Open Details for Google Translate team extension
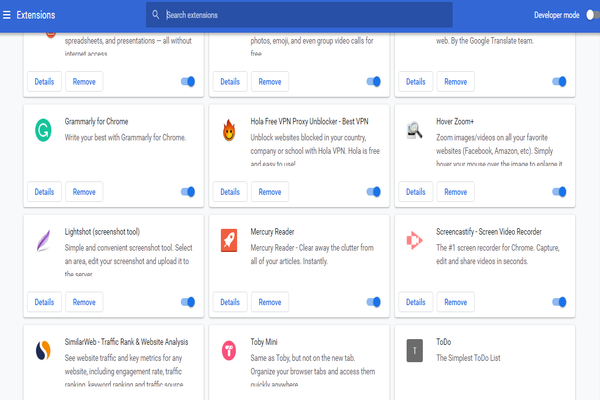Image resolution: width=600 pixels, height=400 pixels. (416, 82)
